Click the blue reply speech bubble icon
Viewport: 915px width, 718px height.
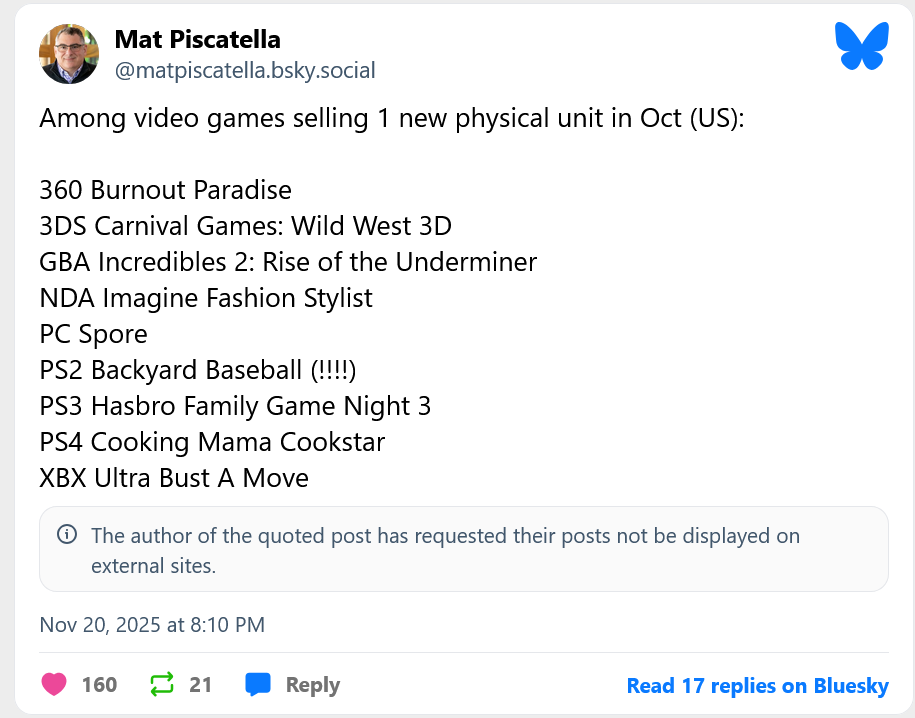click(x=258, y=685)
